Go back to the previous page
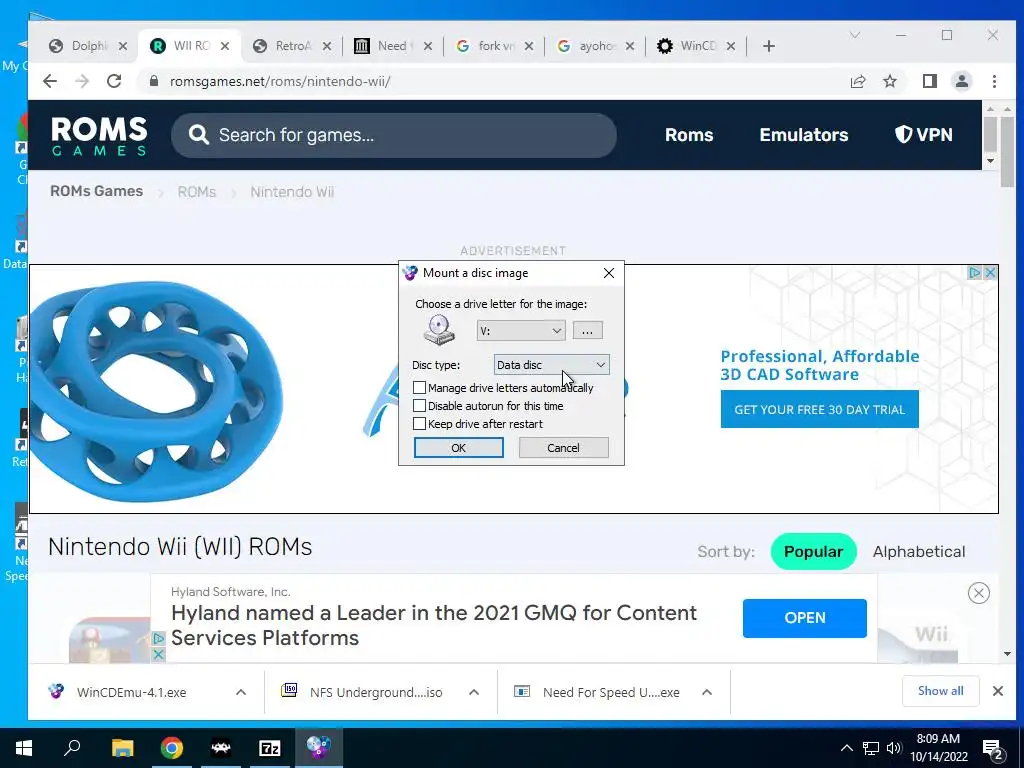The image size is (1024, 768). pos(50,81)
